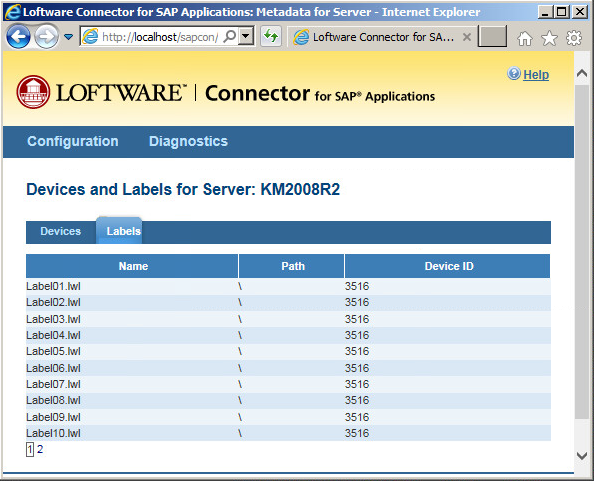Open Favorites star icon
Screen dimensions: 594x481
click(549, 37)
